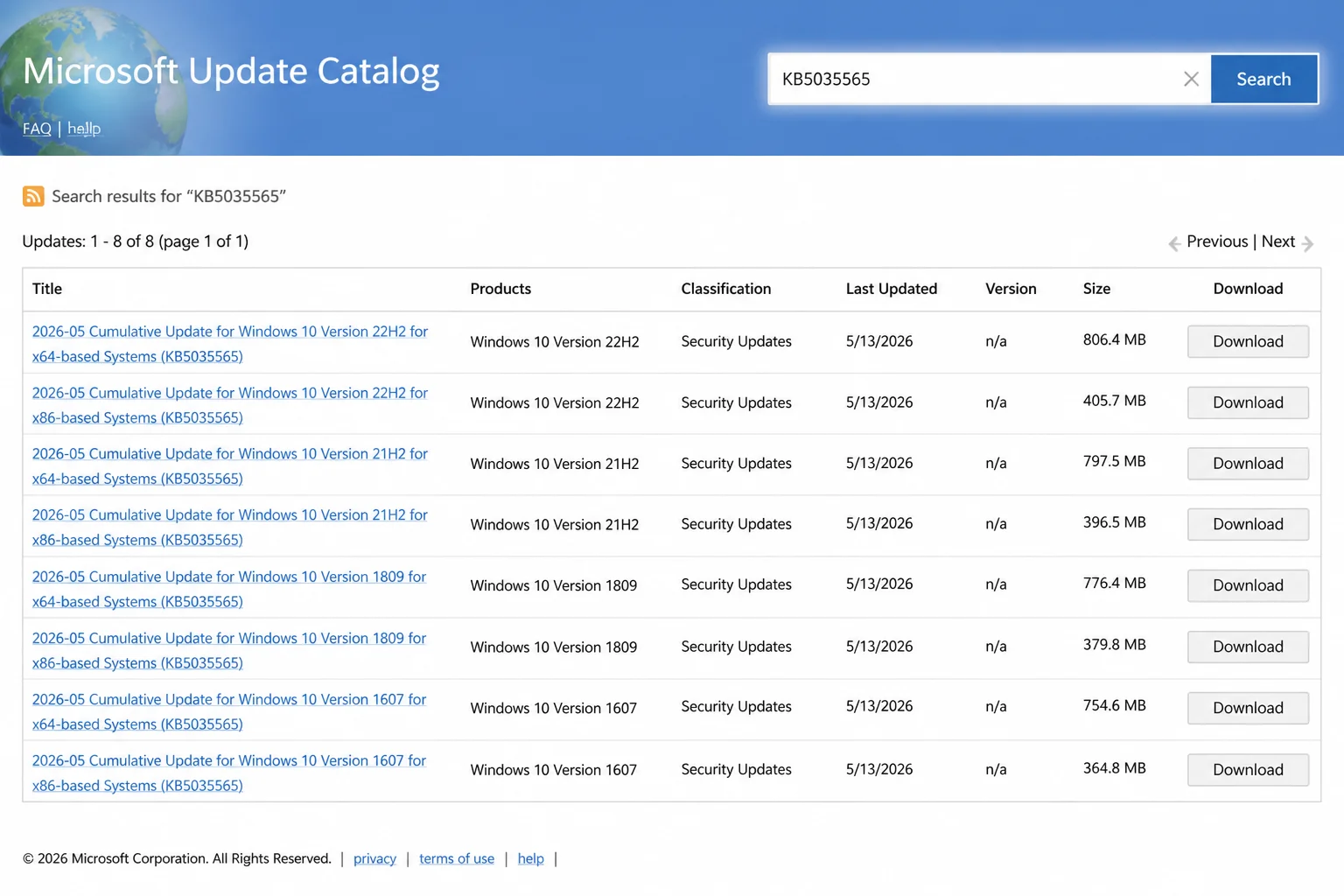Sort results by Classification column
The image size is (1344, 896).
click(725, 289)
